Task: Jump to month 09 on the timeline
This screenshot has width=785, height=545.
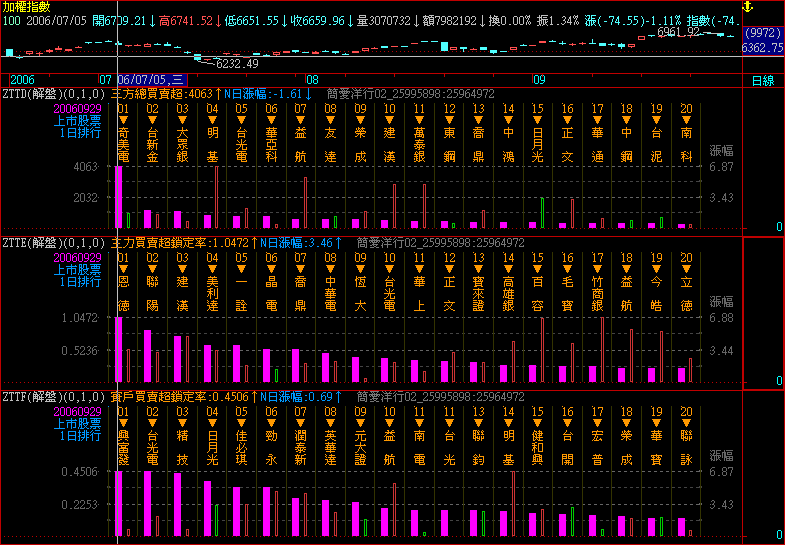Action: (539, 79)
